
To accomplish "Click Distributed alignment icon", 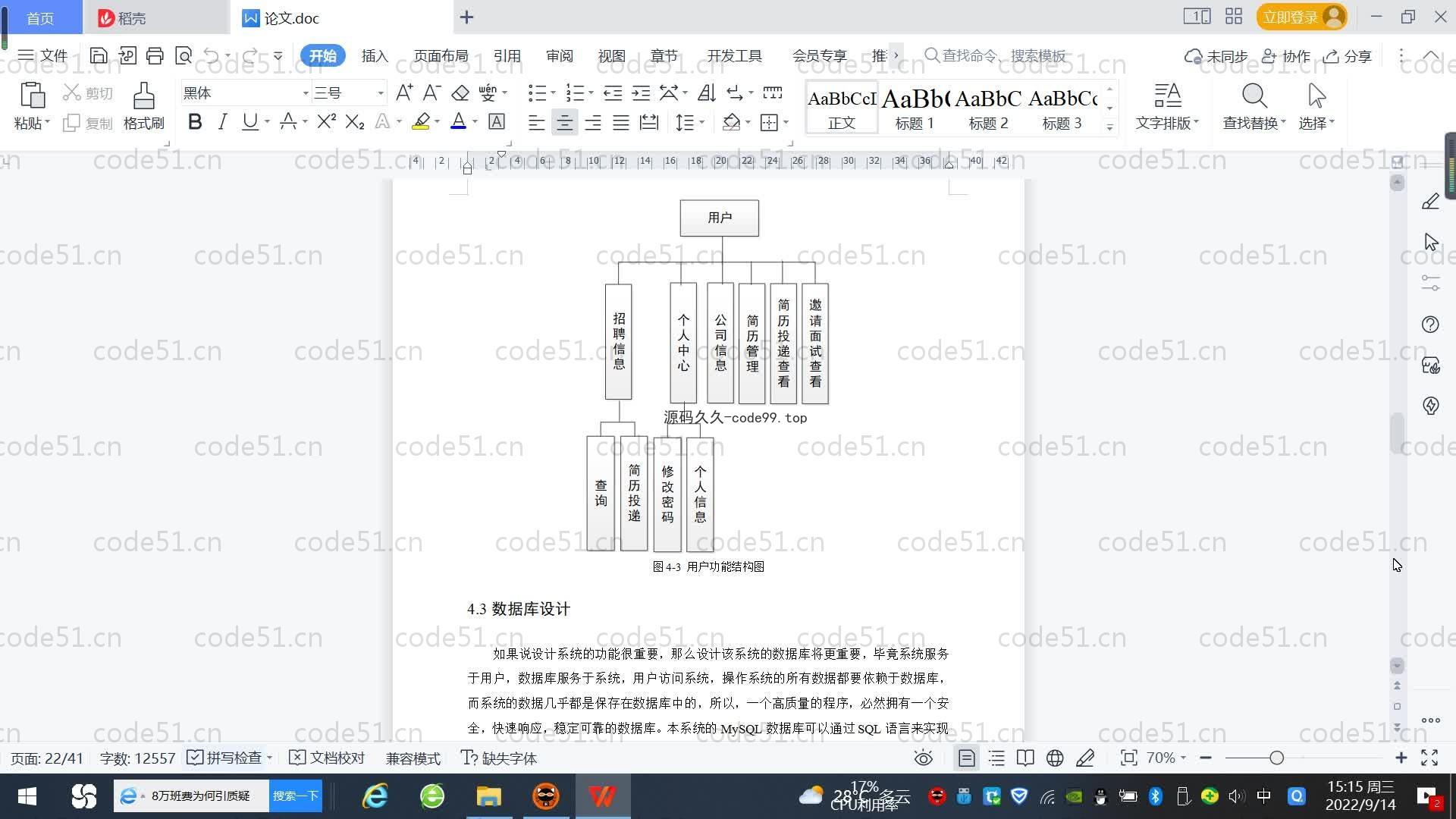I will point(649,122).
